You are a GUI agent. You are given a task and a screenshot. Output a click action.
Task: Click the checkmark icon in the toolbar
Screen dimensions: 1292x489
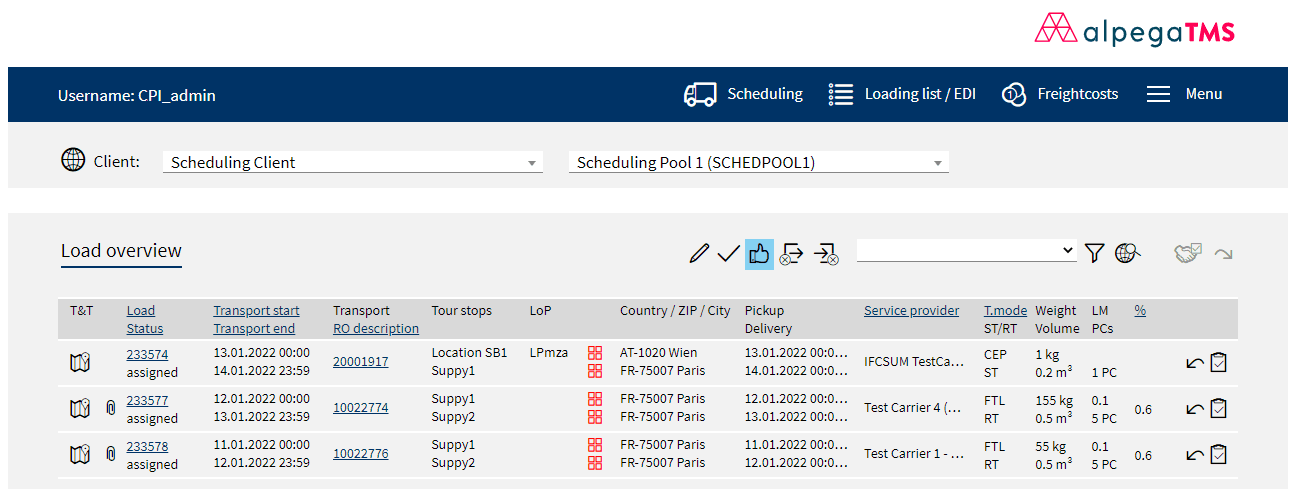[728, 254]
